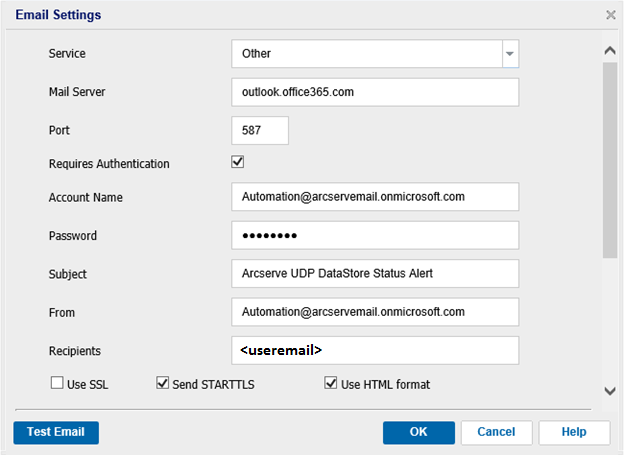624x455 pixels.
Task: Click the scrollbar down arrow
Action: click(x=610, y=391)
